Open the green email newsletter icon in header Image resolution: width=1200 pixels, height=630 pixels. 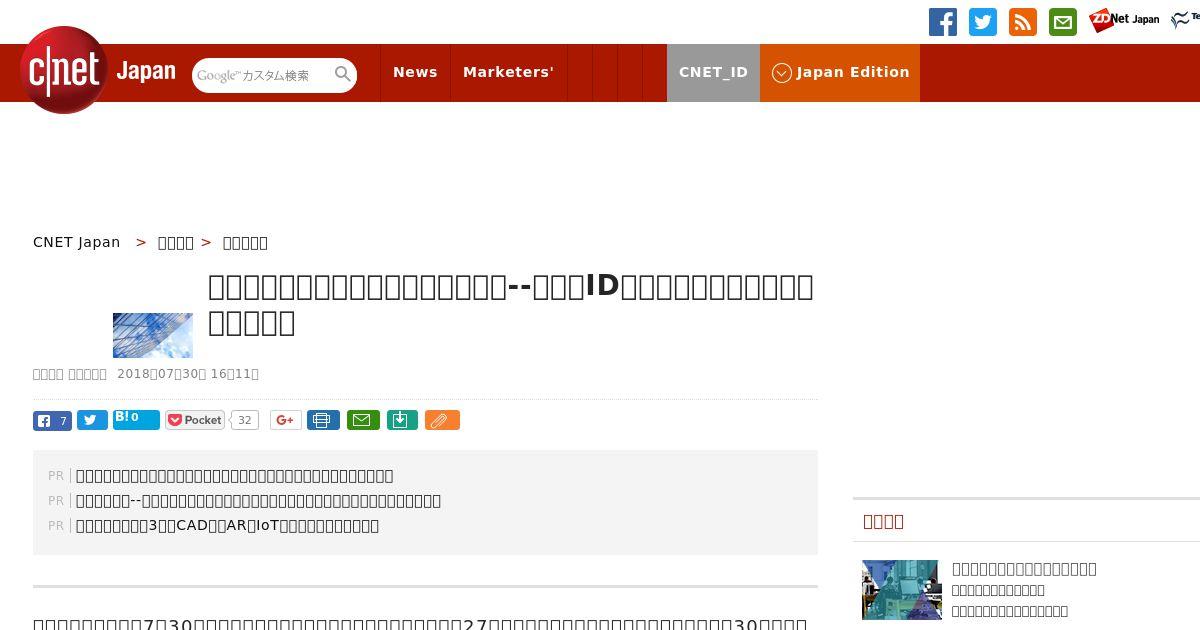tap(1063, 22)
